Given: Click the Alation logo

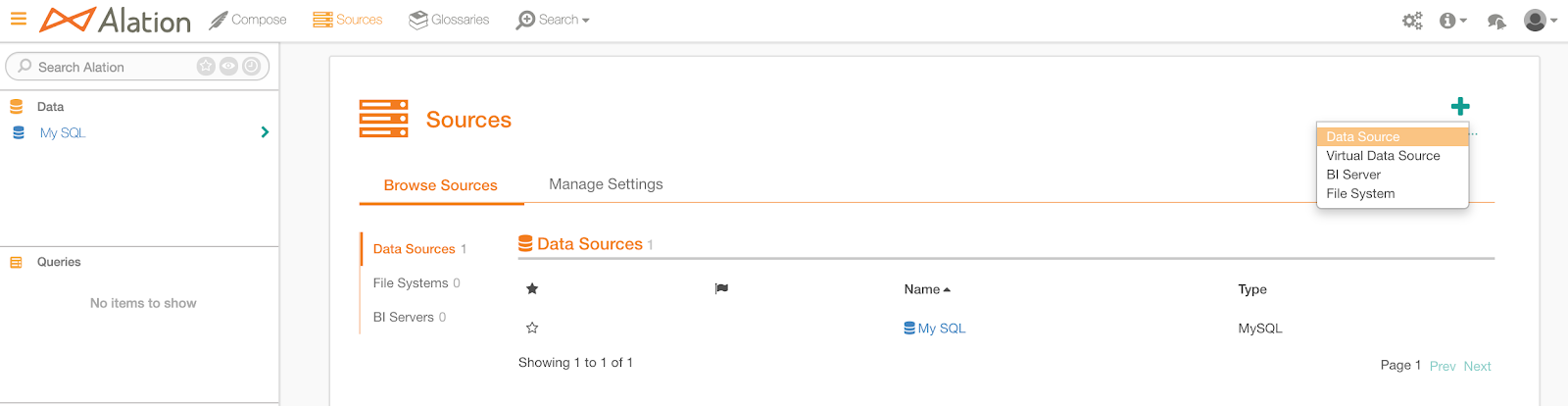Looking at the screenshot, I should tap(116, 20).
